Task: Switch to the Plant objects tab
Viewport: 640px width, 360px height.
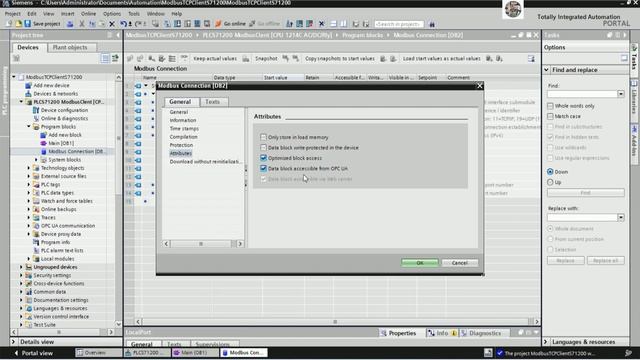Action: tap(70, 47)
